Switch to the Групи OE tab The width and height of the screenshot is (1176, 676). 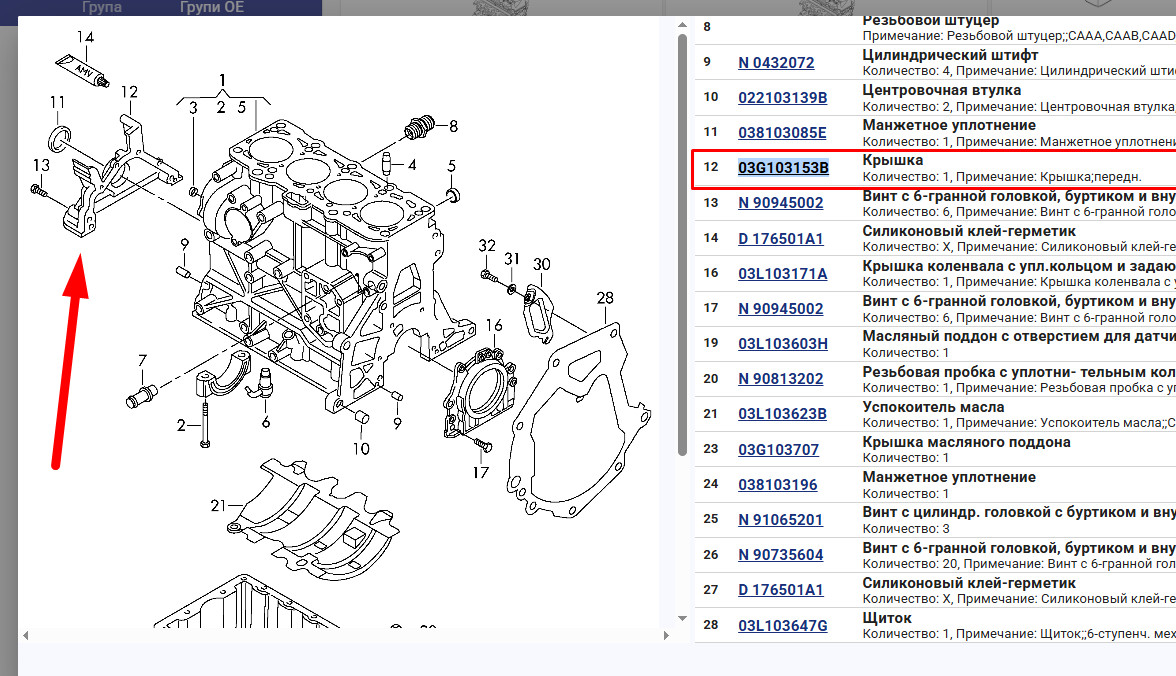point(214,7)
